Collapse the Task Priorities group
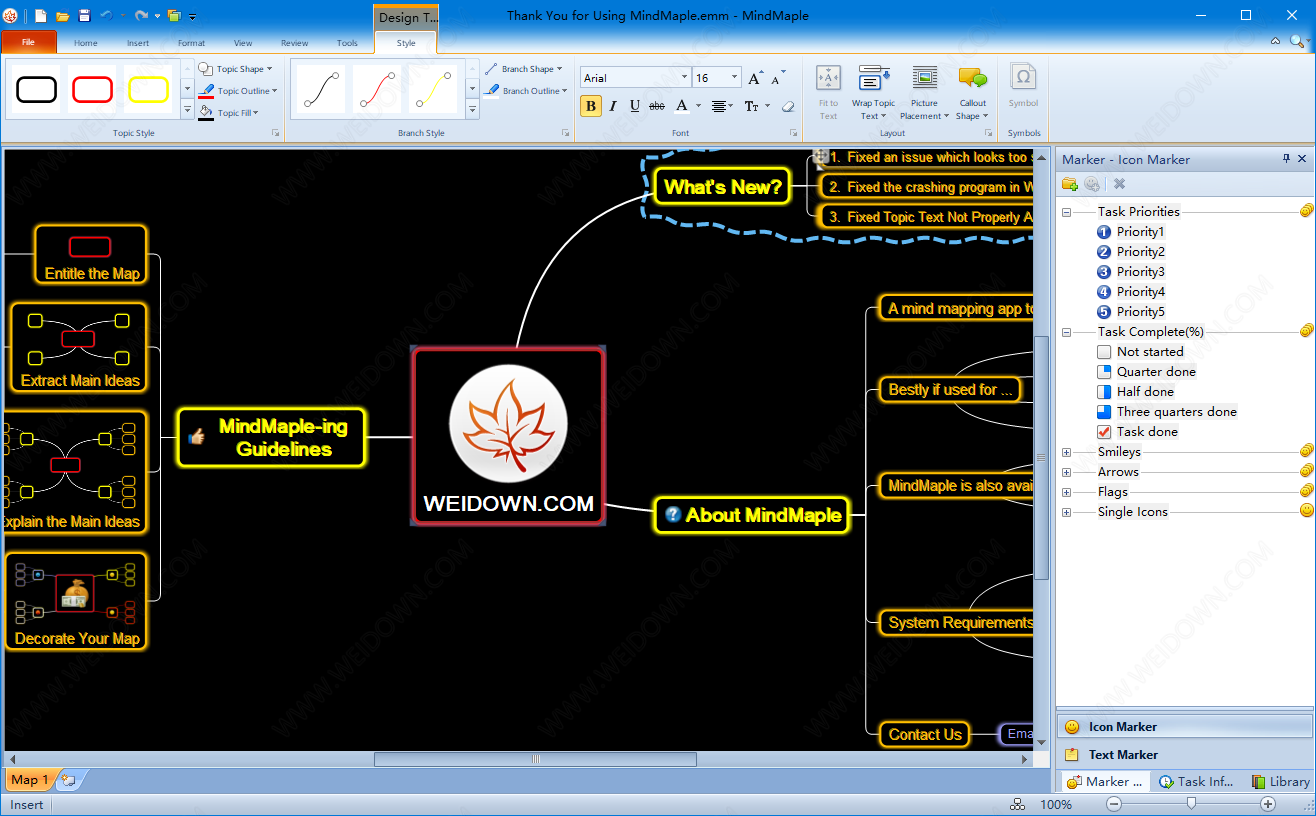This screenshot has width=1316, height=816. point(1067,212)
